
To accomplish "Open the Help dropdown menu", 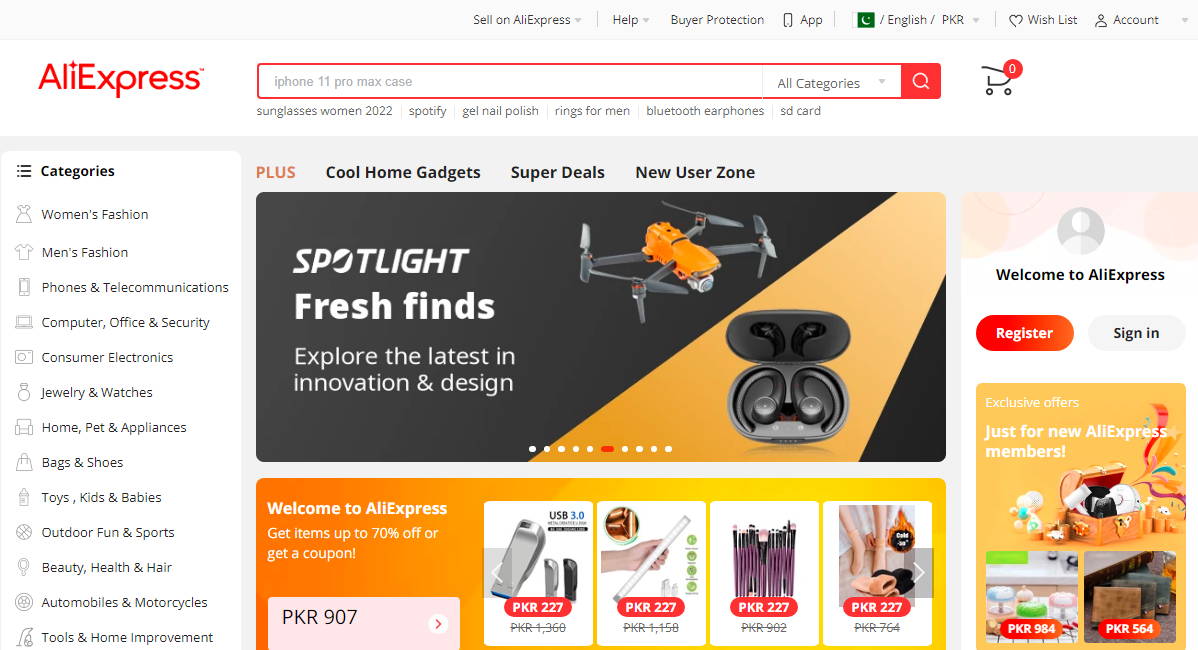I will pyautogui.click(x=630, y=20).
